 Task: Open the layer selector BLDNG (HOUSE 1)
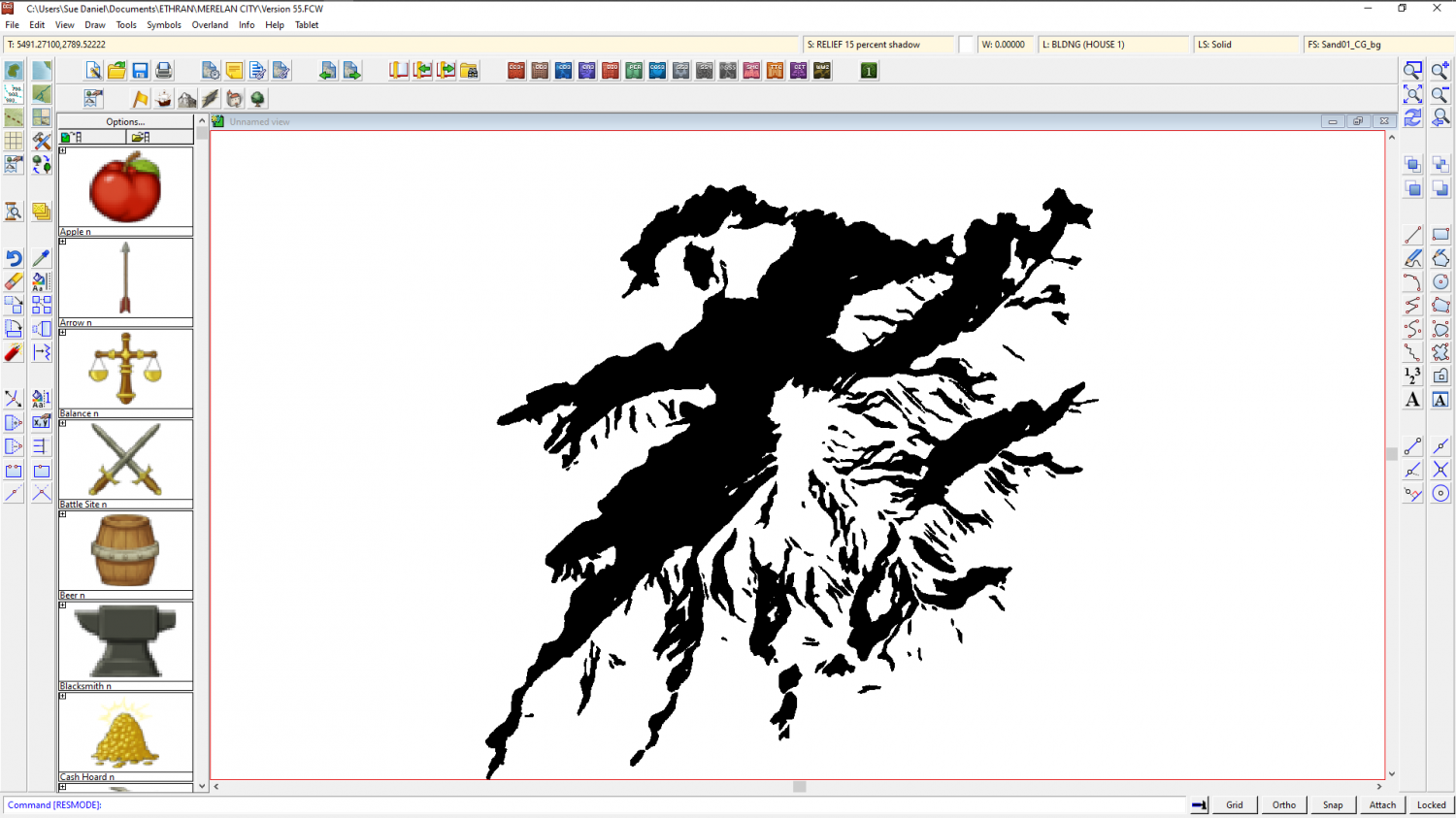tap(1113, 45)
